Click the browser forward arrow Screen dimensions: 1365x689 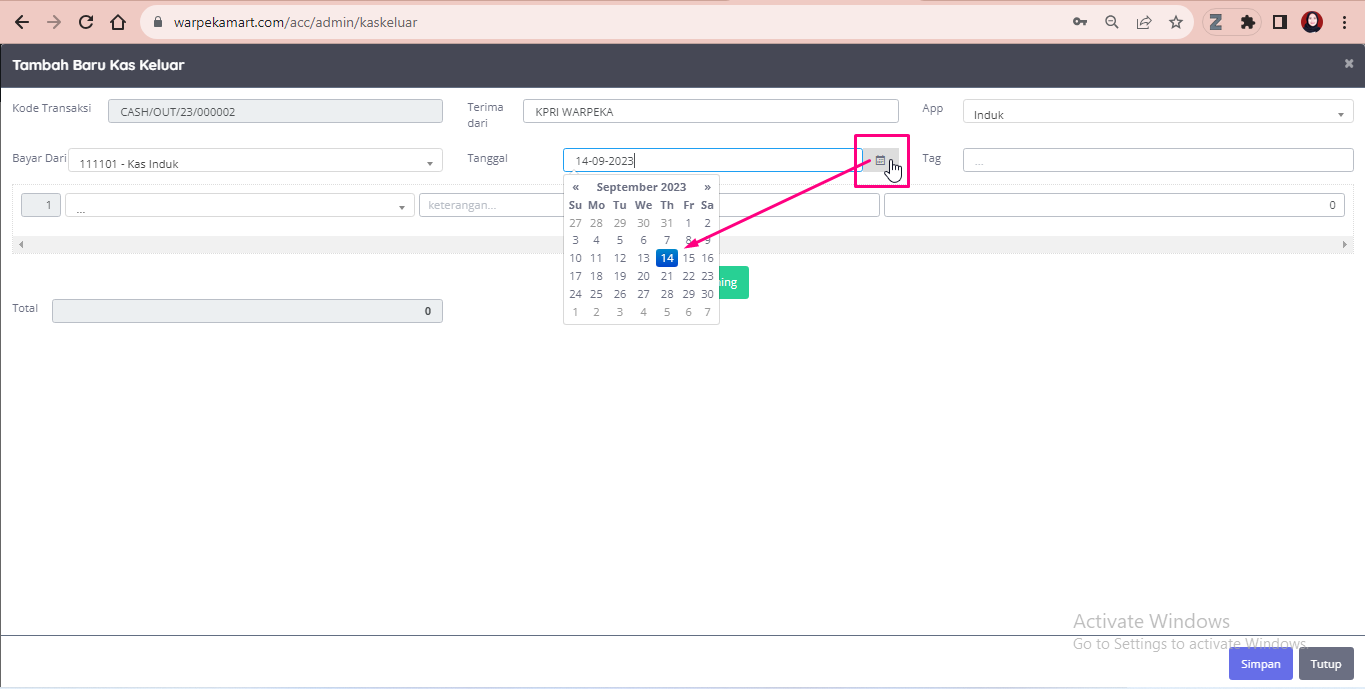[54, 22]
